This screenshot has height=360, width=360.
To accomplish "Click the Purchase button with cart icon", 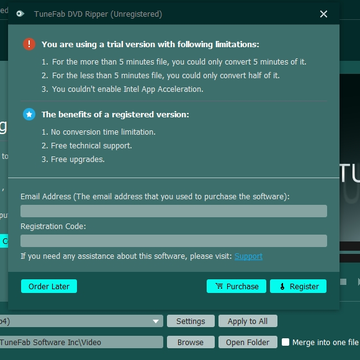I will pos(236,286).
